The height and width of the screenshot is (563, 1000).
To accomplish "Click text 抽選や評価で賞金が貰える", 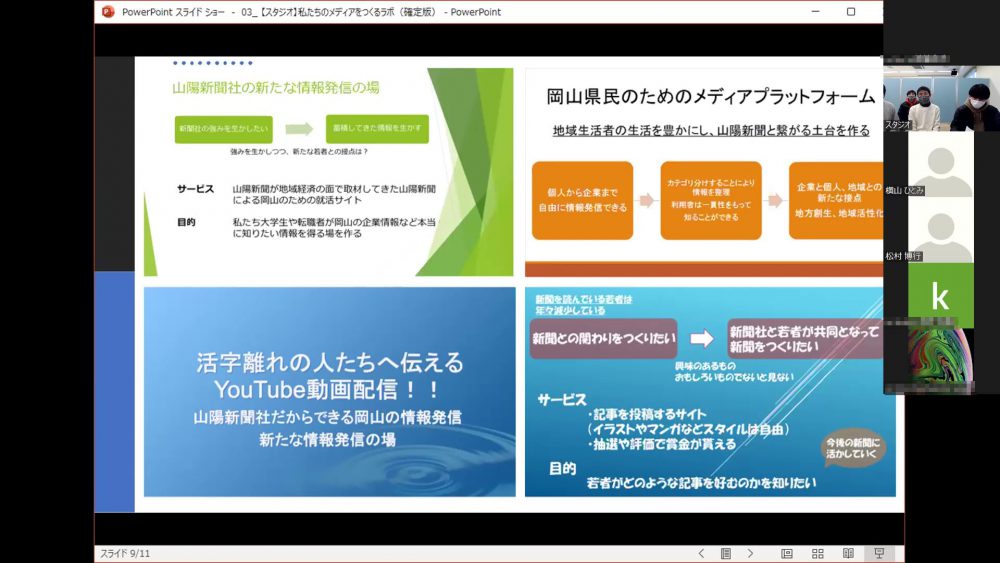I will pyautogui.click(x=661, y=444).
